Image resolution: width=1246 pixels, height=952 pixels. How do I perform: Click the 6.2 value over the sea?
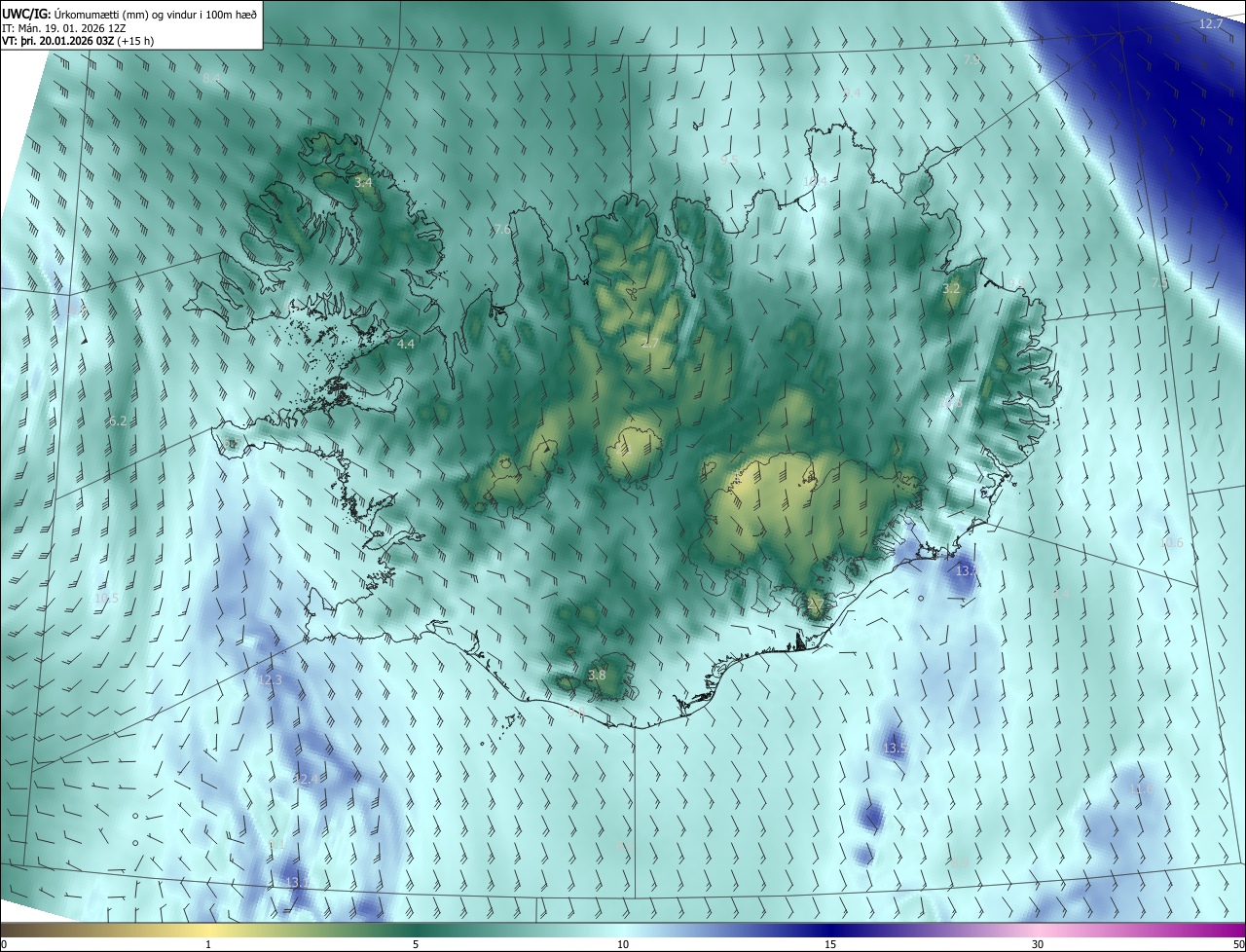pyautogui.click(x=118, y=421)
